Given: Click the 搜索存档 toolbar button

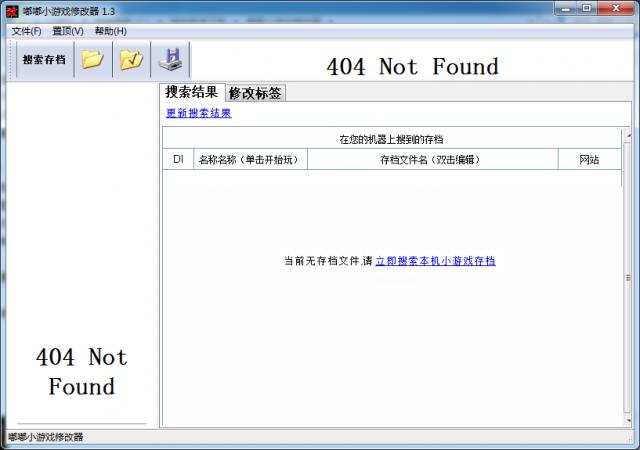Looking at the screenshot, I should (x=45, y=60).
